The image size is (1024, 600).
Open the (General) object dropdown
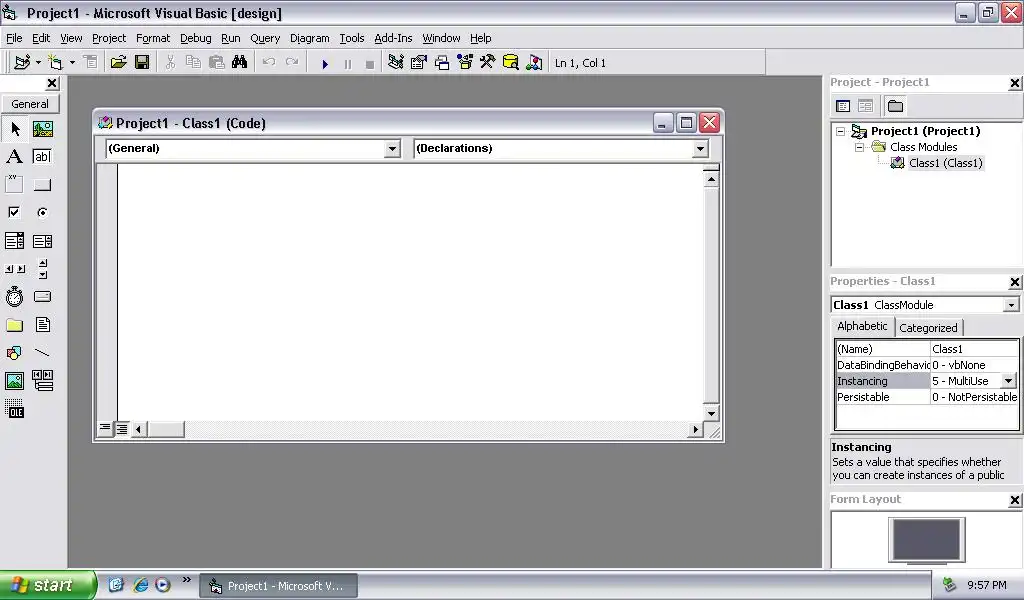point(392,149)
